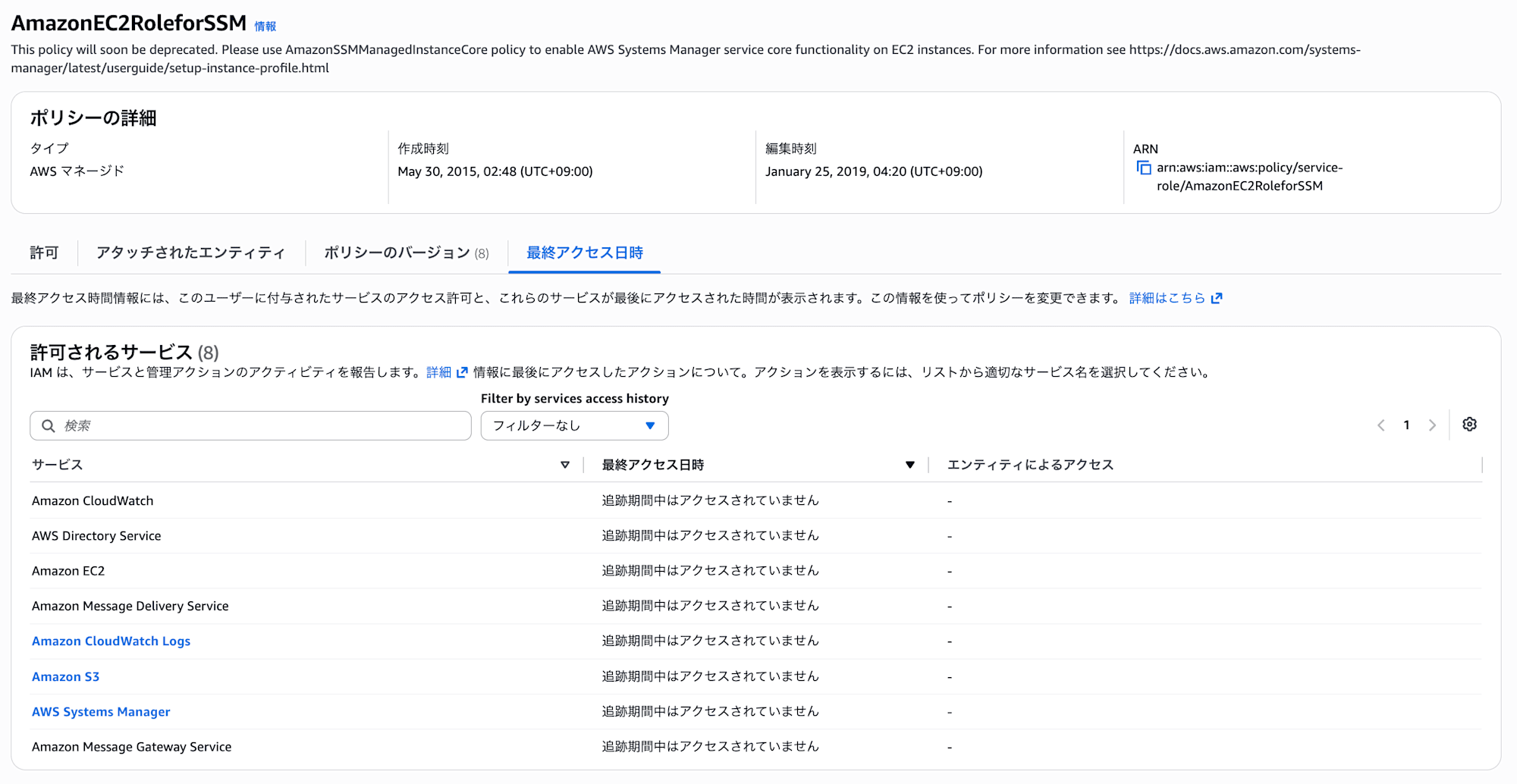Image resolution: width=1517 pixels, height=784 pixels.
Task: Click last-access status text in Amazon CloudWatch row
Action: 711,500
